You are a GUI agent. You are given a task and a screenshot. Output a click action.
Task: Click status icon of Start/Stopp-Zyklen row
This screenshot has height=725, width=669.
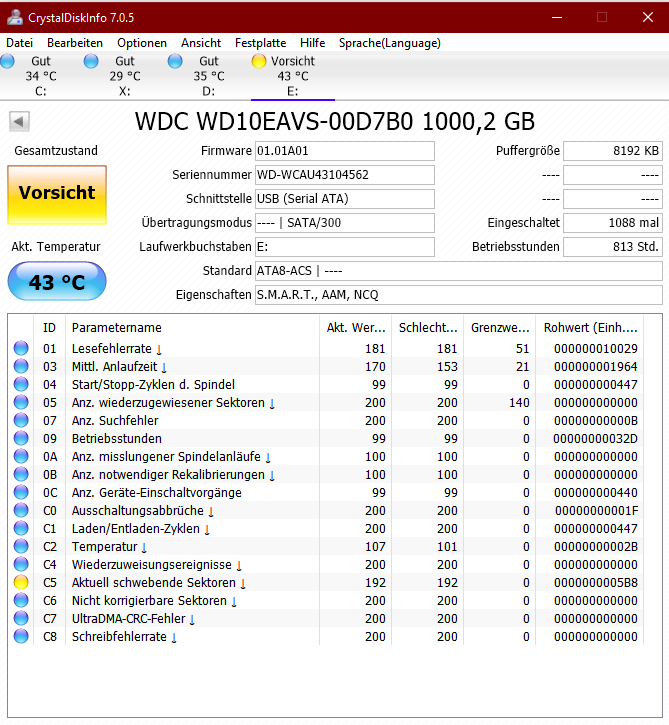[21, 384]
